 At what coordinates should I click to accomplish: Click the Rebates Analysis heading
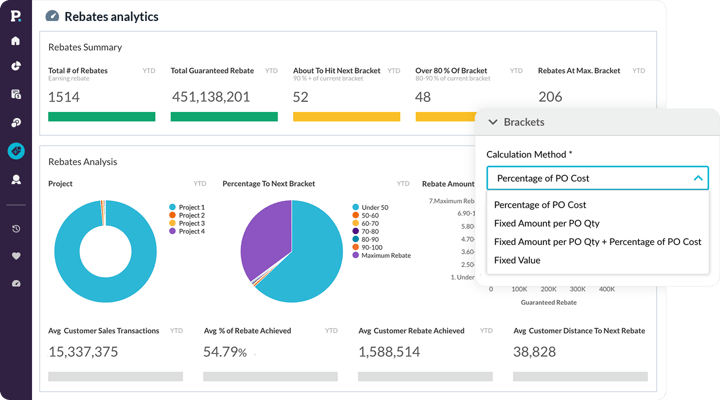[83, 162]
